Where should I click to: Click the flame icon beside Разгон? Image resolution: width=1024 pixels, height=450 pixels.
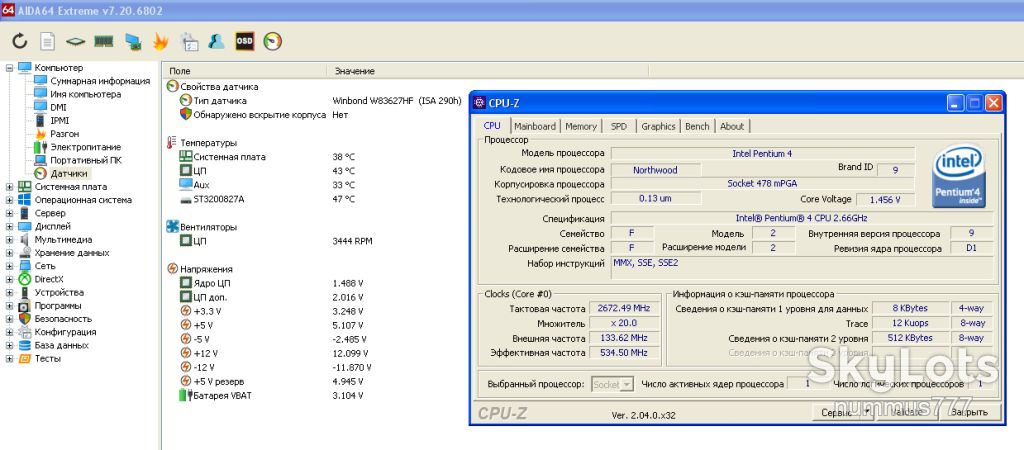[40, 133]
